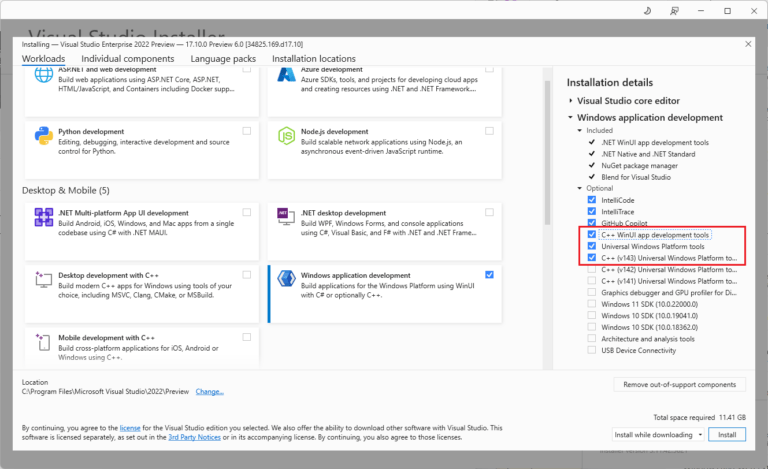Close the installation dialog with X
The image size is (768, 469).
(x=748, y=44)
